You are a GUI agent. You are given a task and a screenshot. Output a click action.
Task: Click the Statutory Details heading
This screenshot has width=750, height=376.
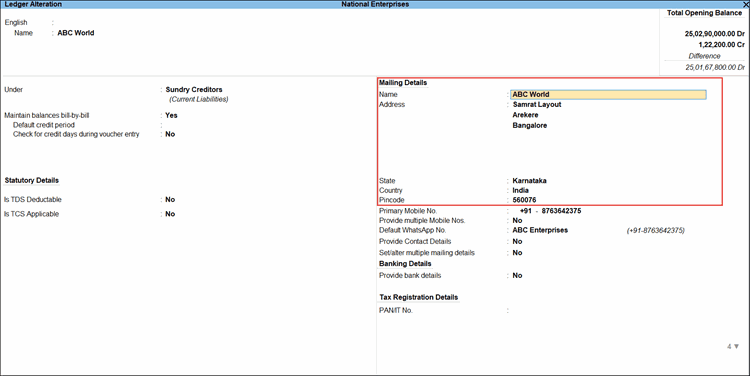[x=32, y=180]
